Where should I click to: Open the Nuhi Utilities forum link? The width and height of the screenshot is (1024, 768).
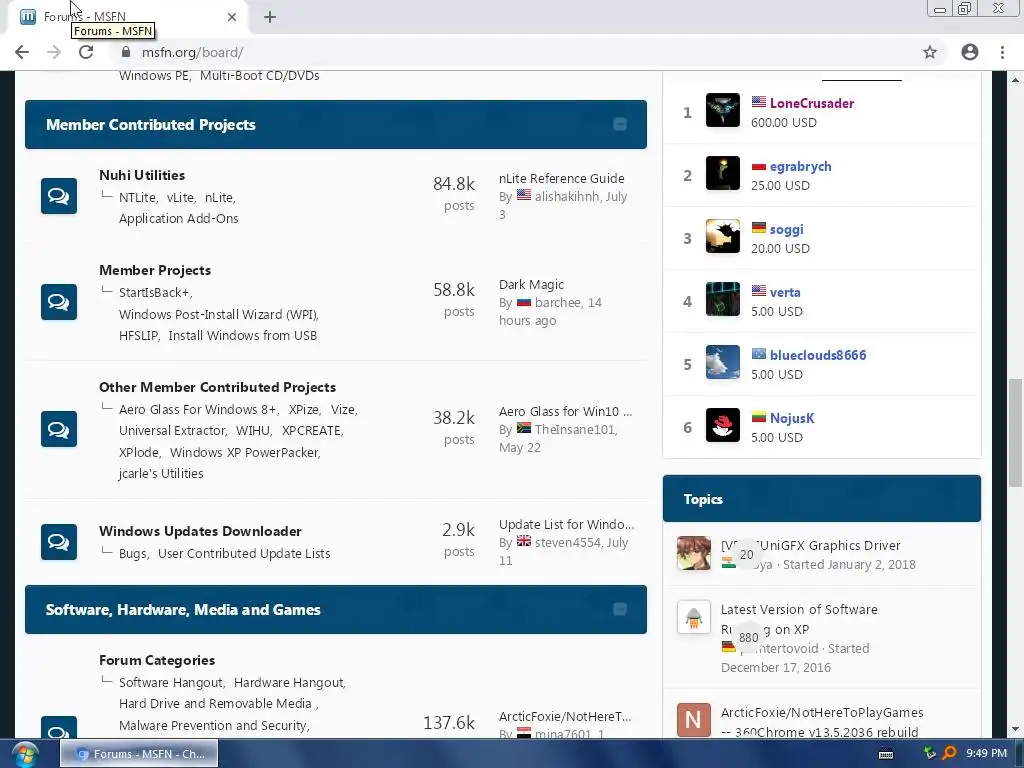pos(142,175)
